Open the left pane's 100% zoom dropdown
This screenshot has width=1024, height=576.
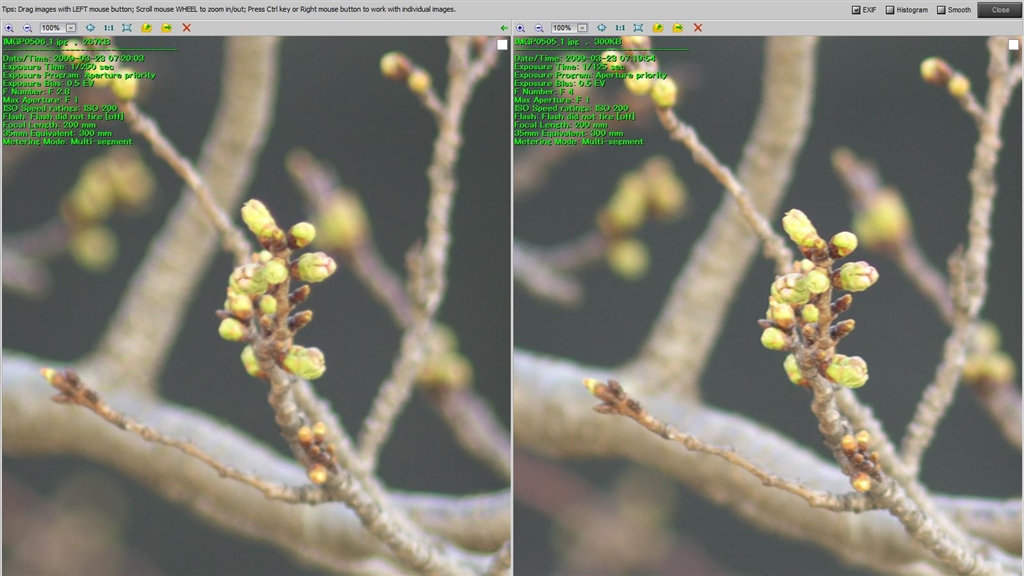point(71,28)
